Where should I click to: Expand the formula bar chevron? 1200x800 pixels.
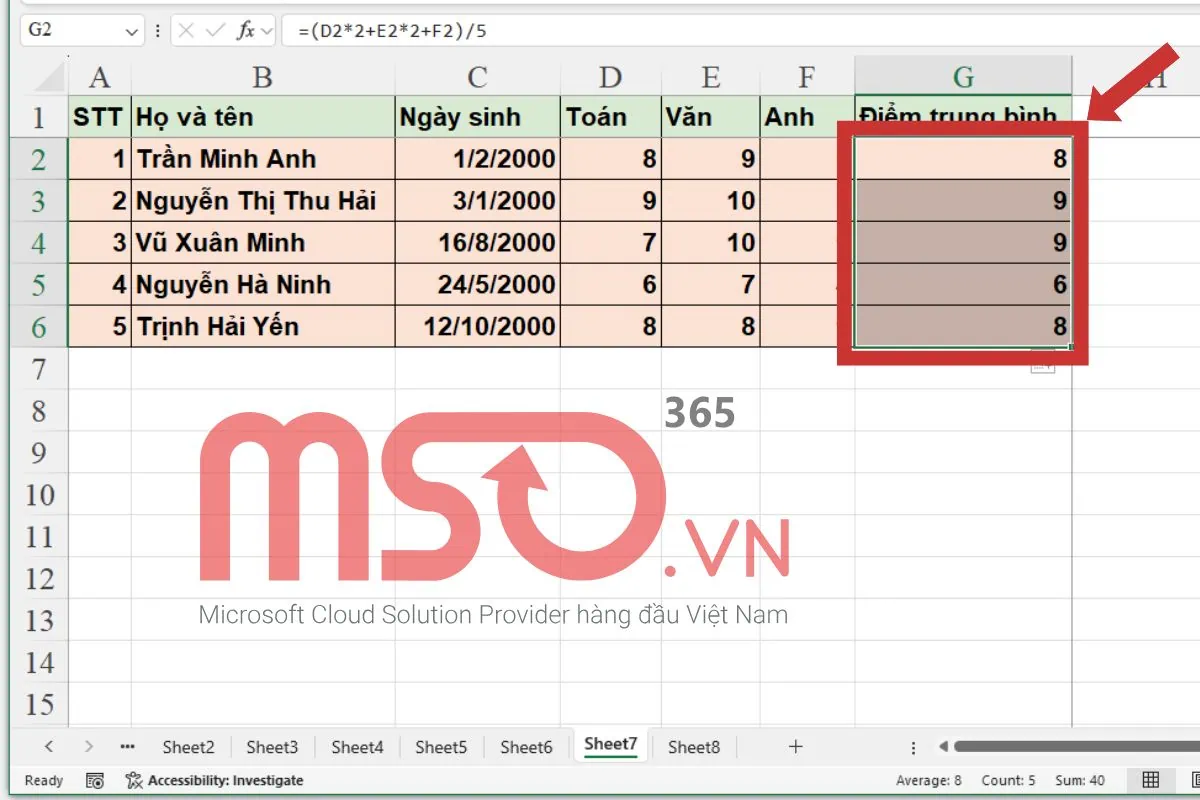pyautogui.click(x=266, y=30)
